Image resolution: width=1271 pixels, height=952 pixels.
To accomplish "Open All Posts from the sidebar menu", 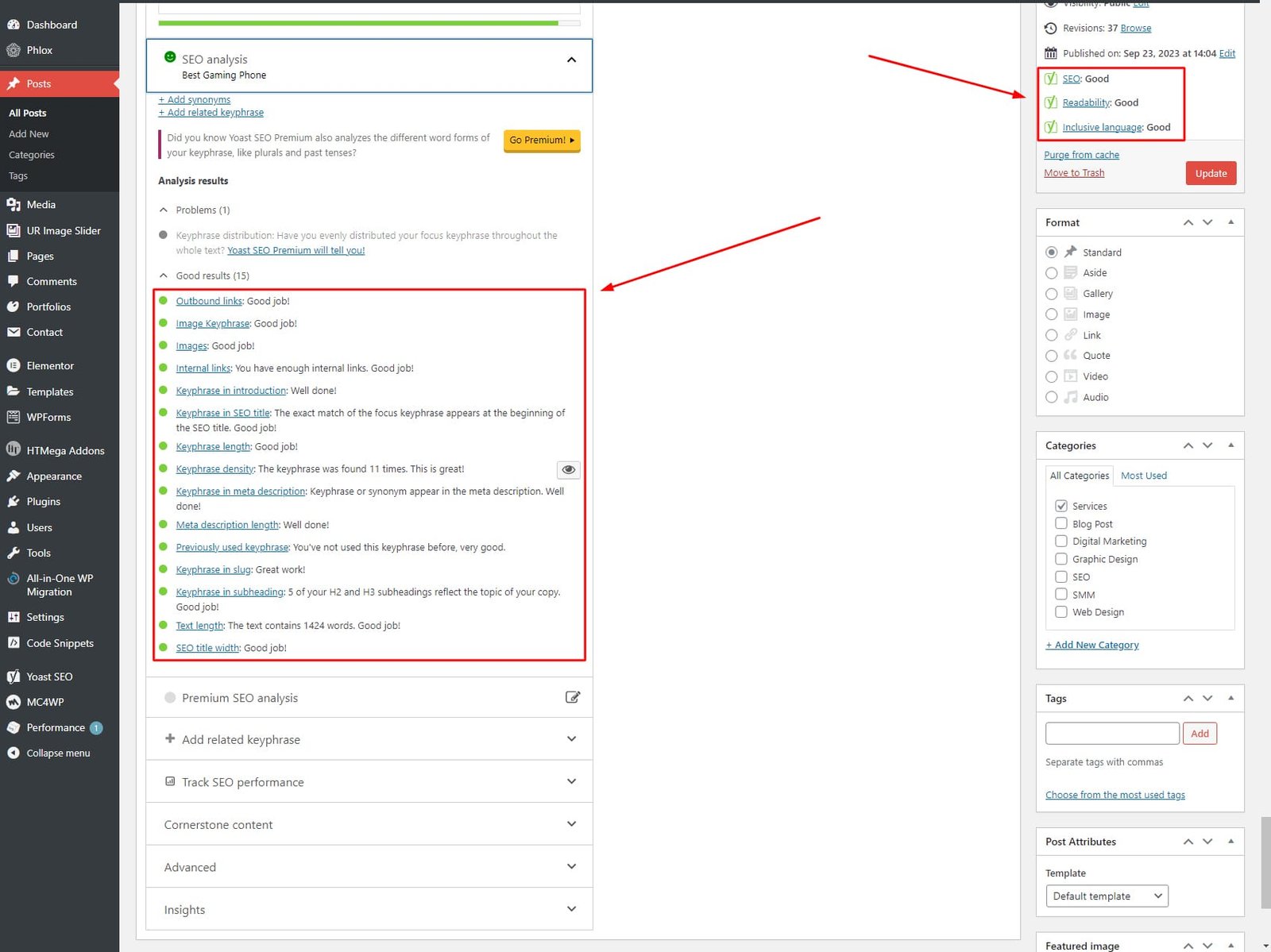I will (x=27, y=113).
